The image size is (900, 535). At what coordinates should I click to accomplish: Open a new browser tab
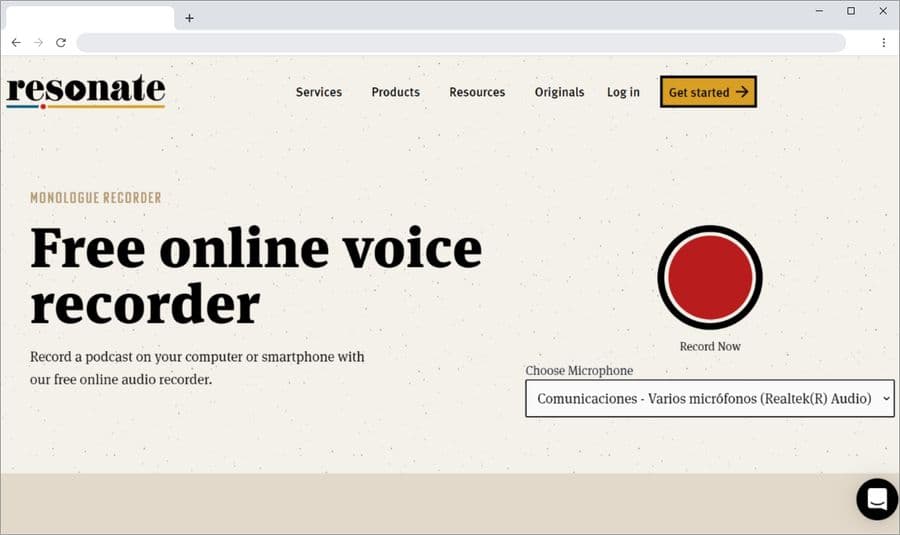(x=189, y=18)
